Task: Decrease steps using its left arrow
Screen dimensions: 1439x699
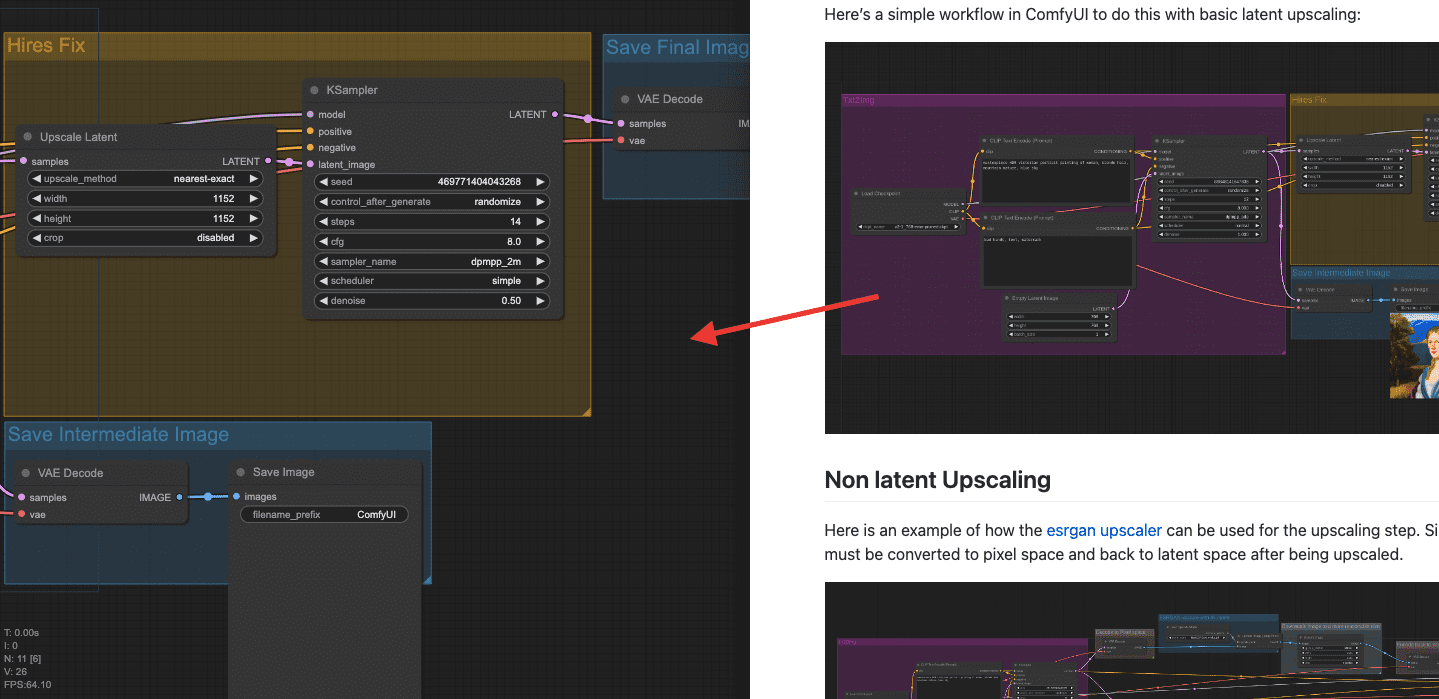Action: (x=323, y=222)
